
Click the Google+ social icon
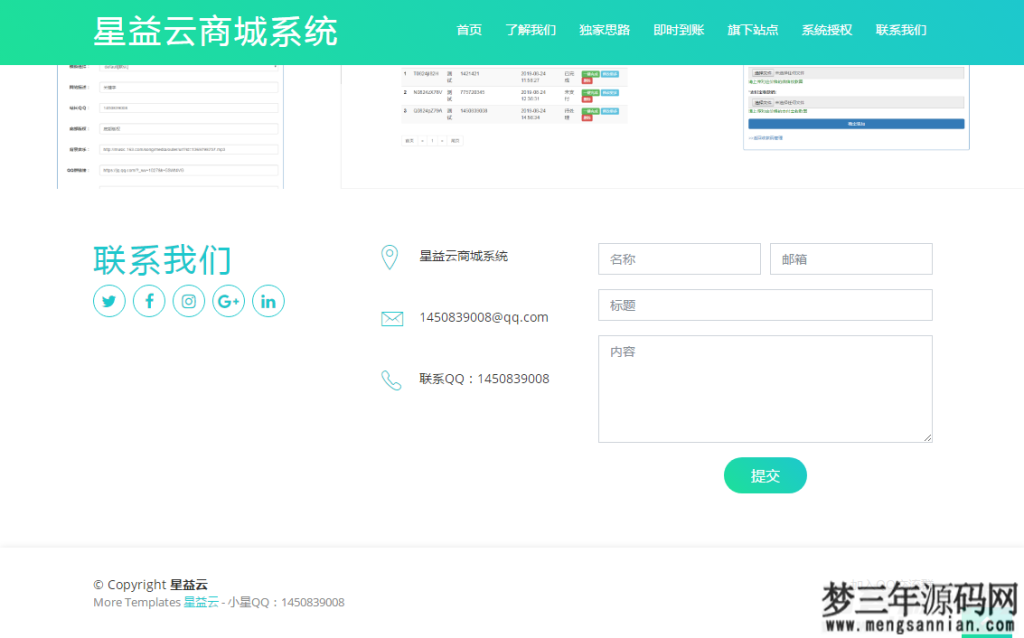tap(229, 300)
